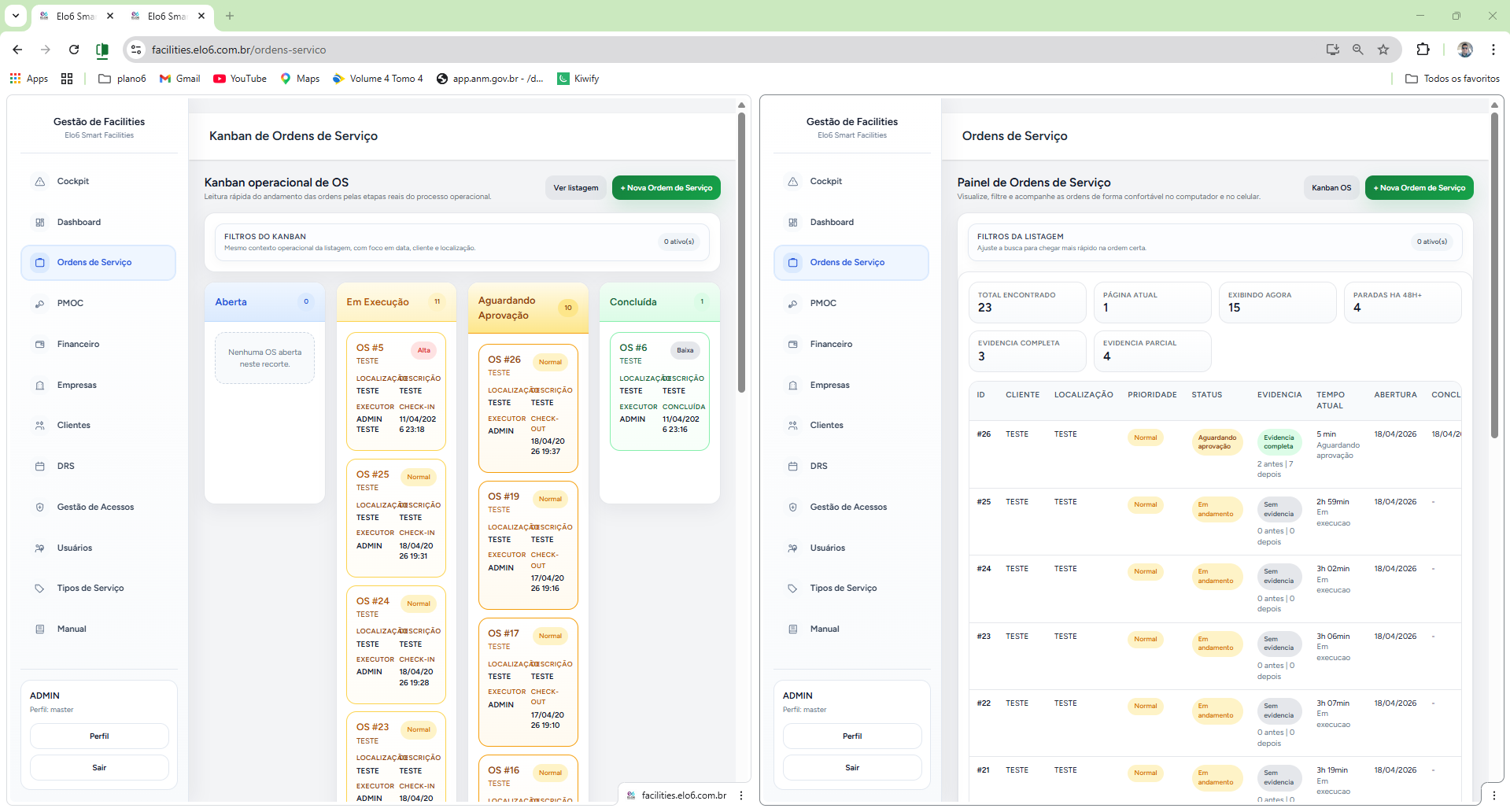Image resolution: width=1510 pixels, height=812 pixels.
Task: Click the #26 ID in the orders table
Action: (984, 434)
